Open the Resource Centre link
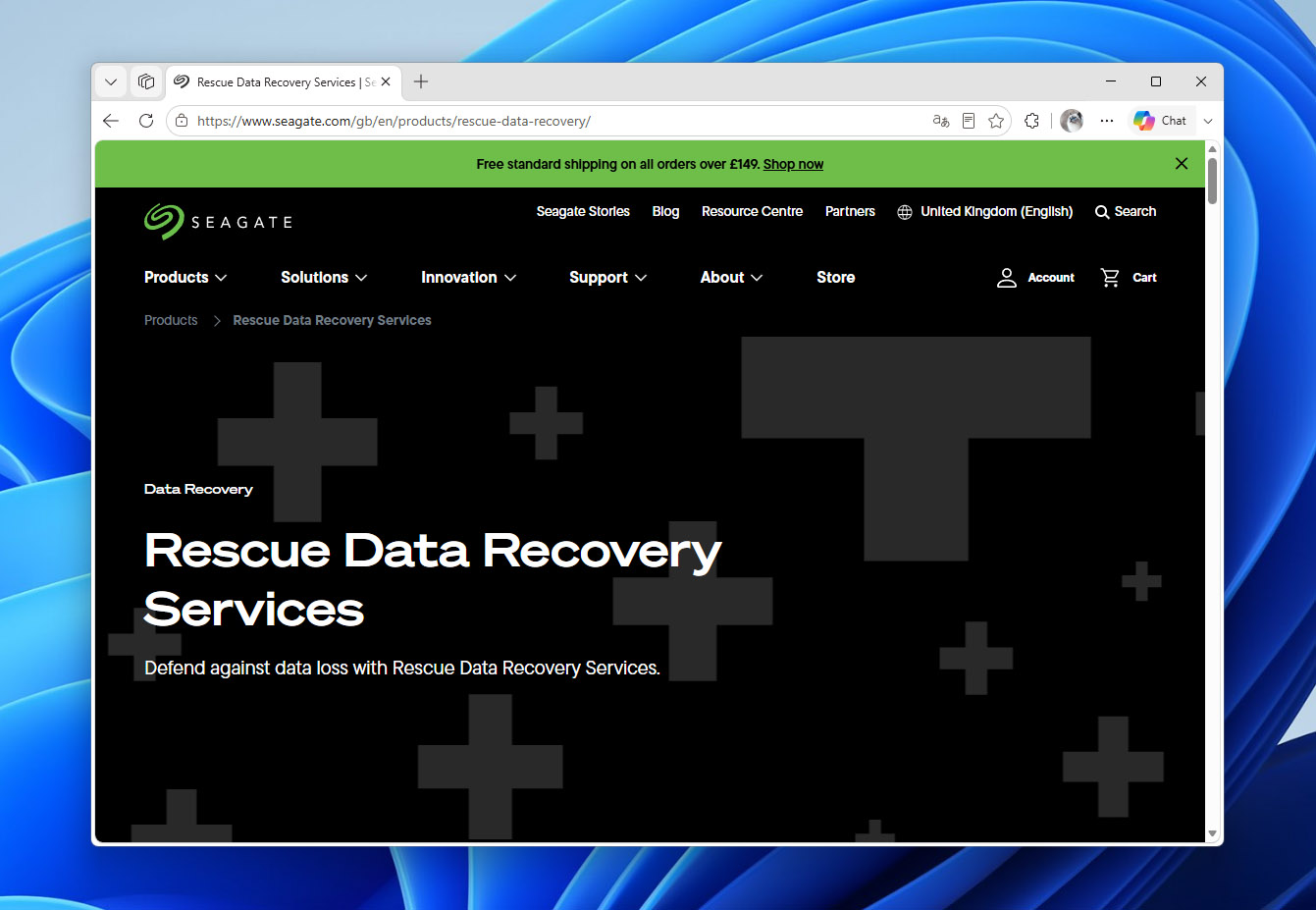 coord(752,211)
